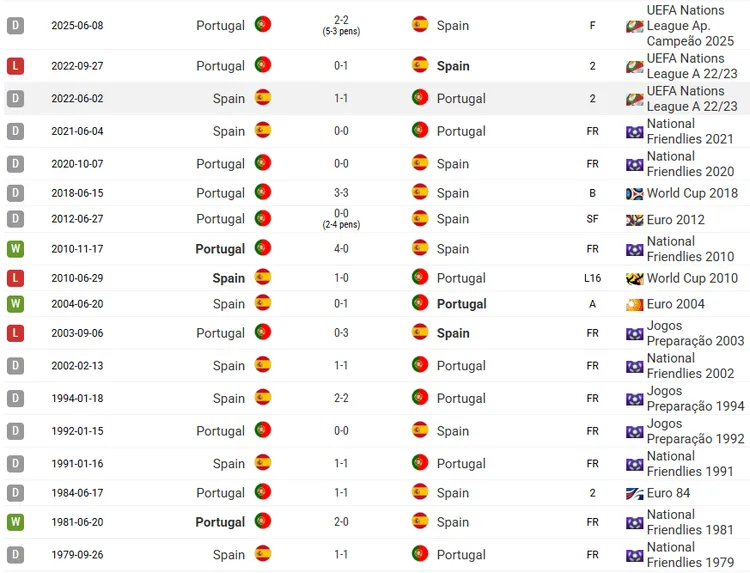Click Portugal's flag in the 2025-06-08 row
The image size is (750, 573).
click(x=263, y=24)
